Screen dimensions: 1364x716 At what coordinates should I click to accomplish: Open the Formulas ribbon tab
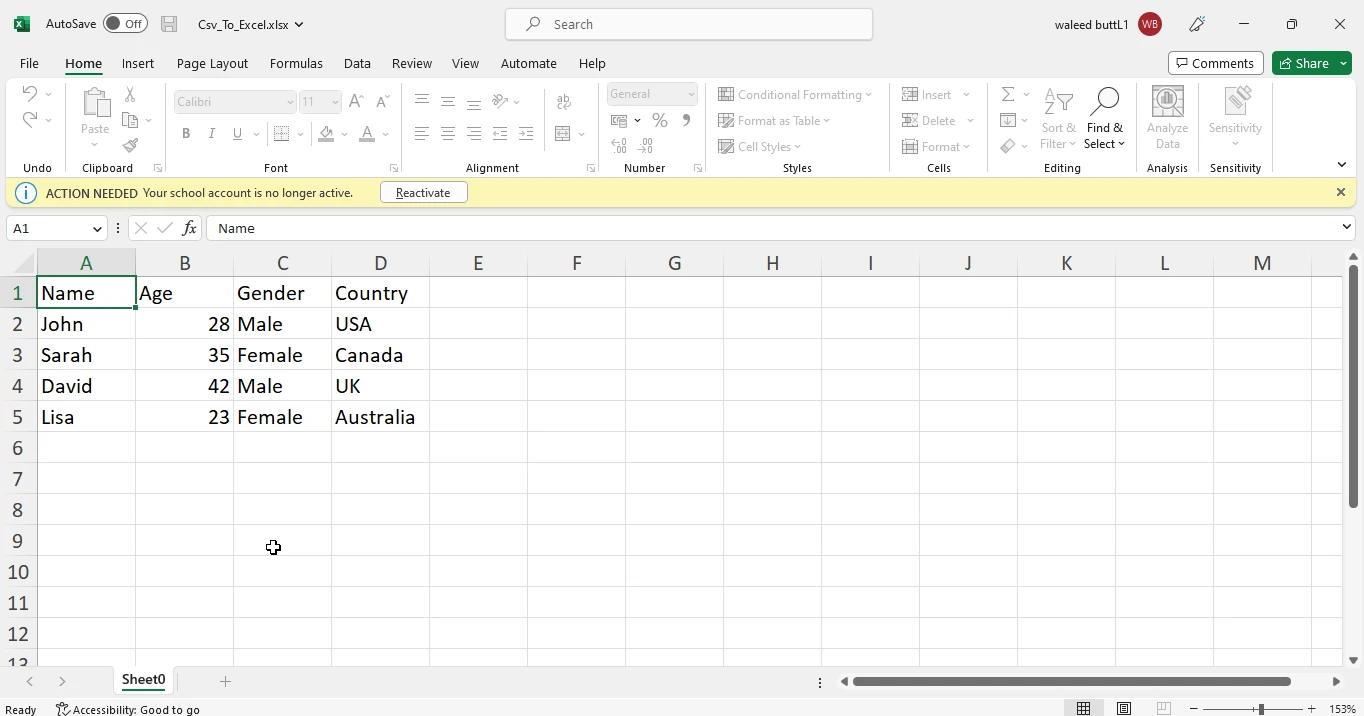pos(296,63)
